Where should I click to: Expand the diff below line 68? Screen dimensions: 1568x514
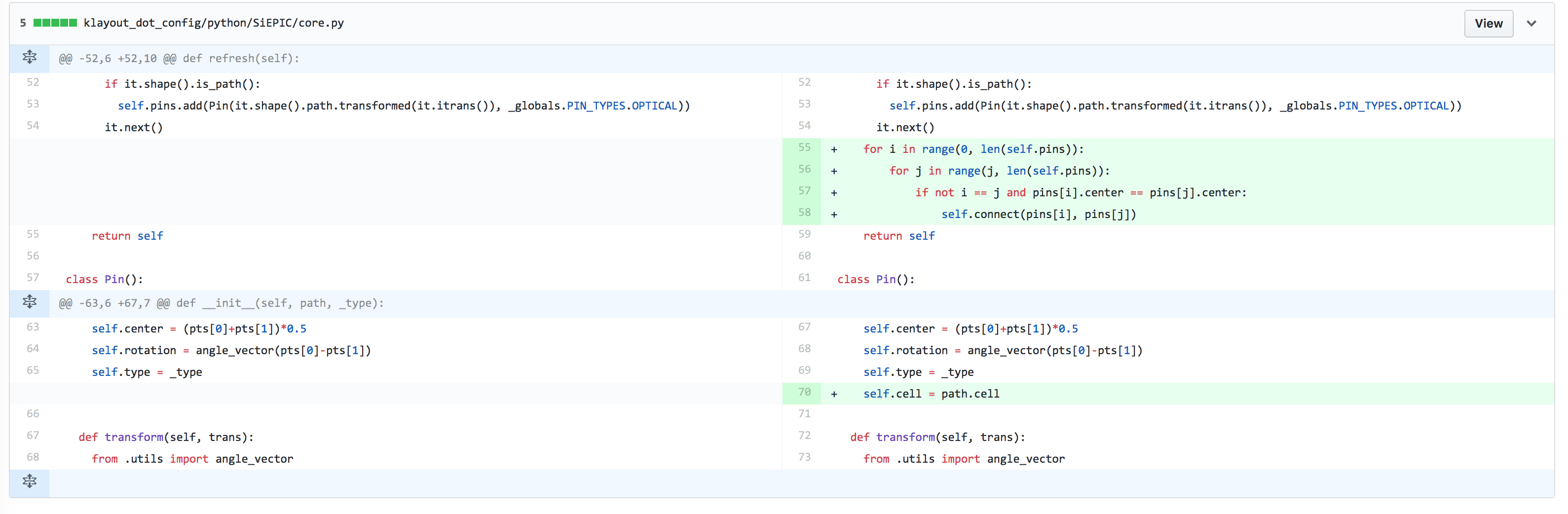[29, 482]
